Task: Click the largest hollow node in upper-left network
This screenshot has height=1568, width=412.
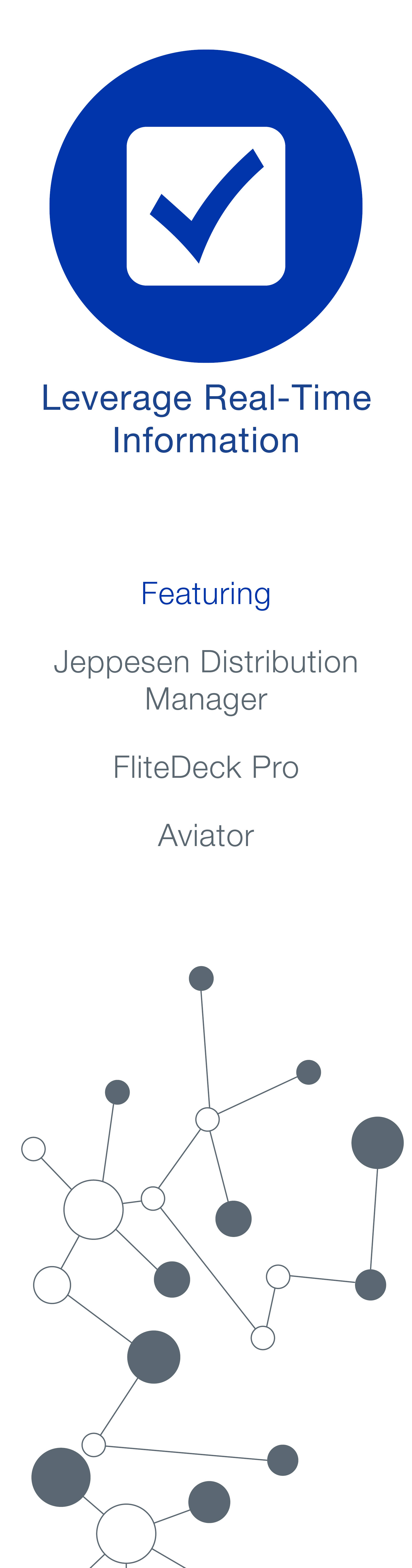Action: tap(93, 1210)
